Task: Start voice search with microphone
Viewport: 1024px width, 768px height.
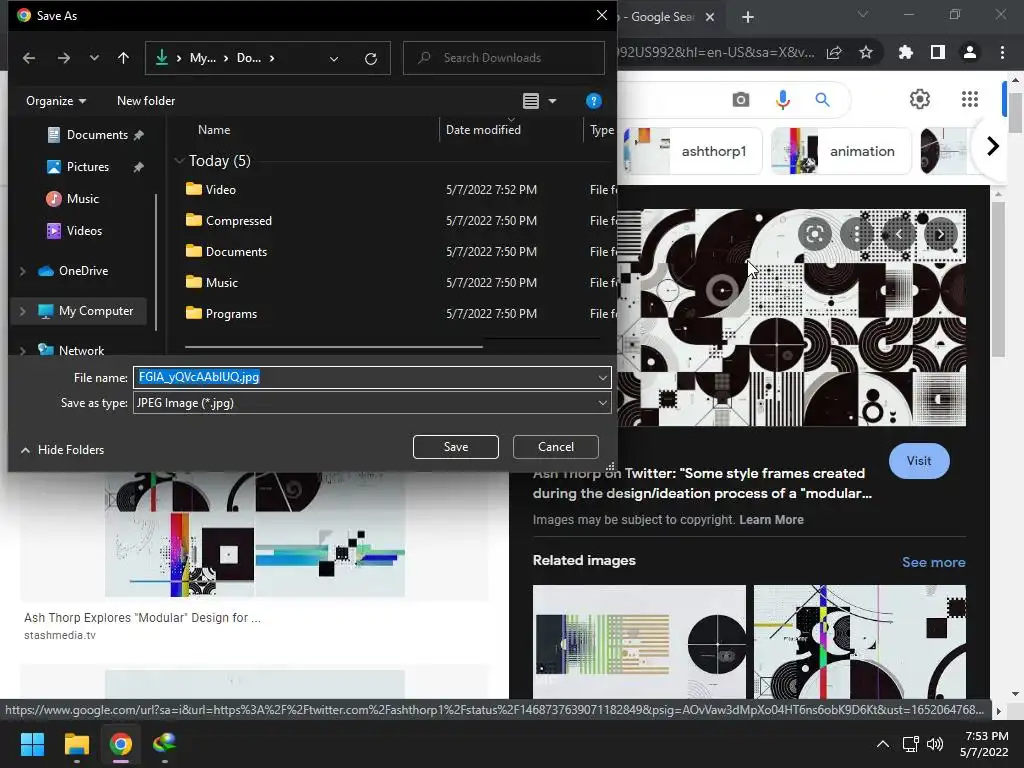Action: tap(782, 99)
